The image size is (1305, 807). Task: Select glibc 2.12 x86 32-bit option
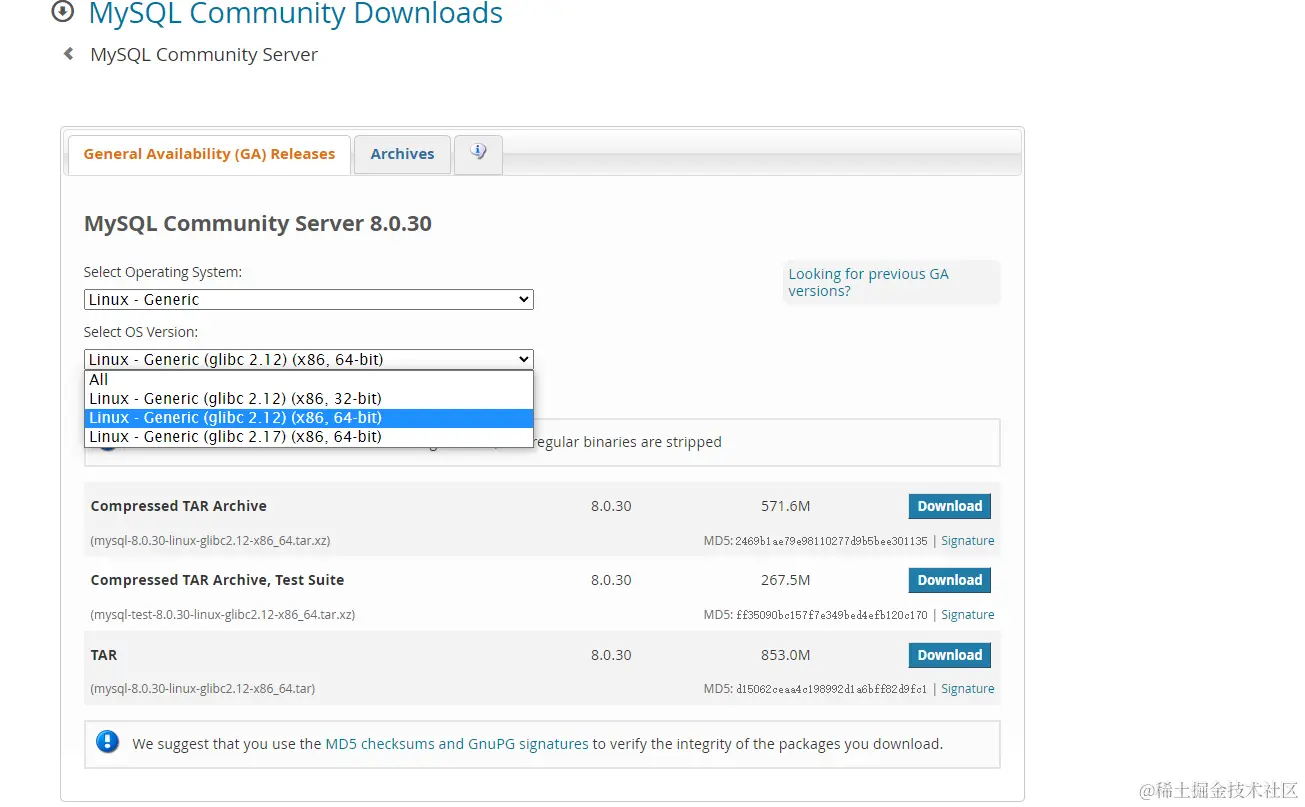click(x=309, y=399)
